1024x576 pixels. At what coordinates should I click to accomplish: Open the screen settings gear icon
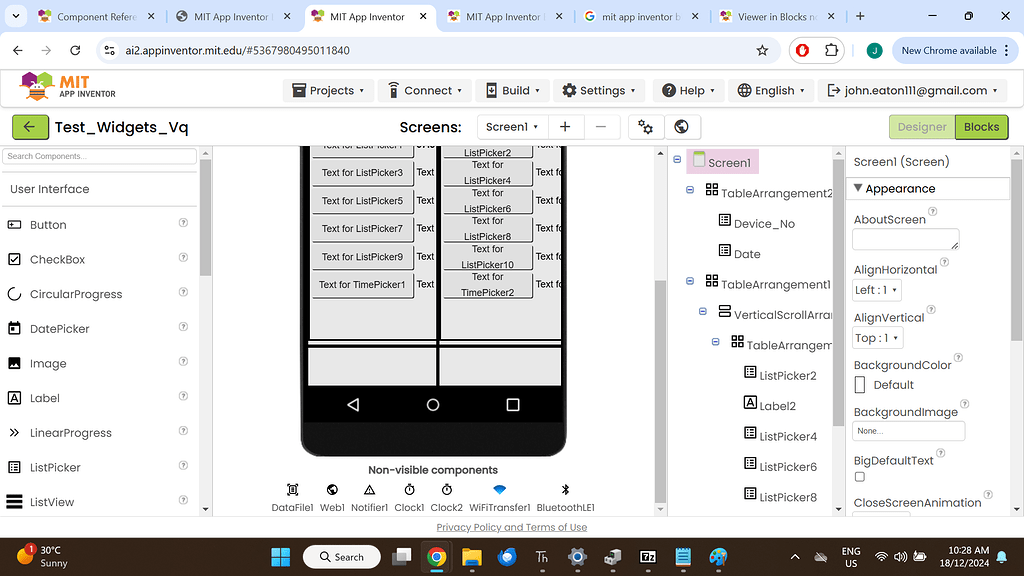[645, 127]
